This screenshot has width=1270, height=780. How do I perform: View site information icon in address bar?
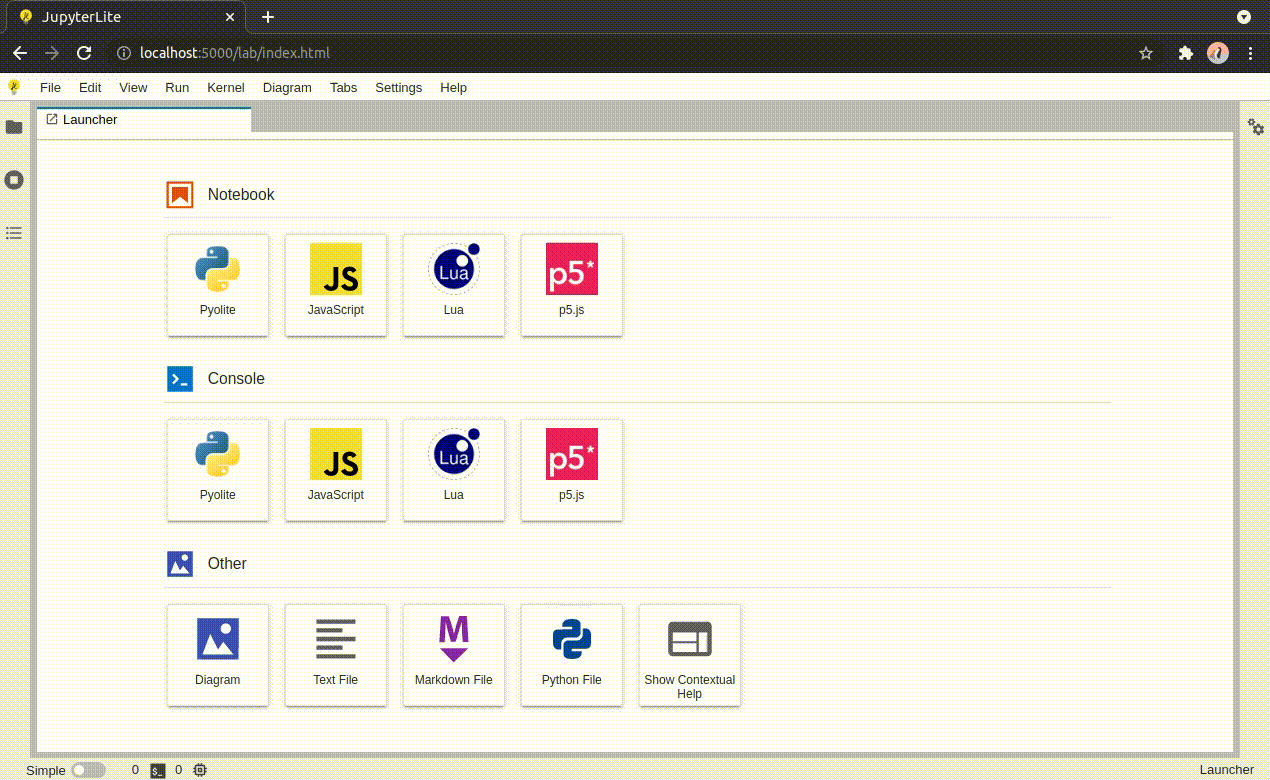click(124, 53)
